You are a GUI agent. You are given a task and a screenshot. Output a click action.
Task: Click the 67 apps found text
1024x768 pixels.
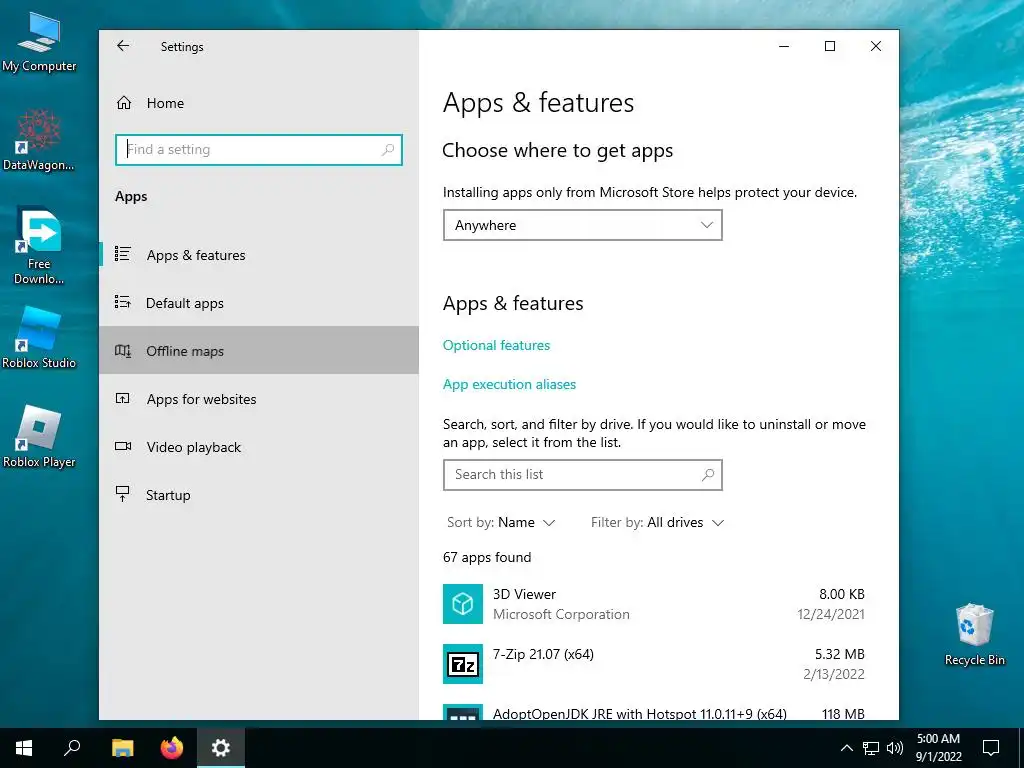pos(487,558)
